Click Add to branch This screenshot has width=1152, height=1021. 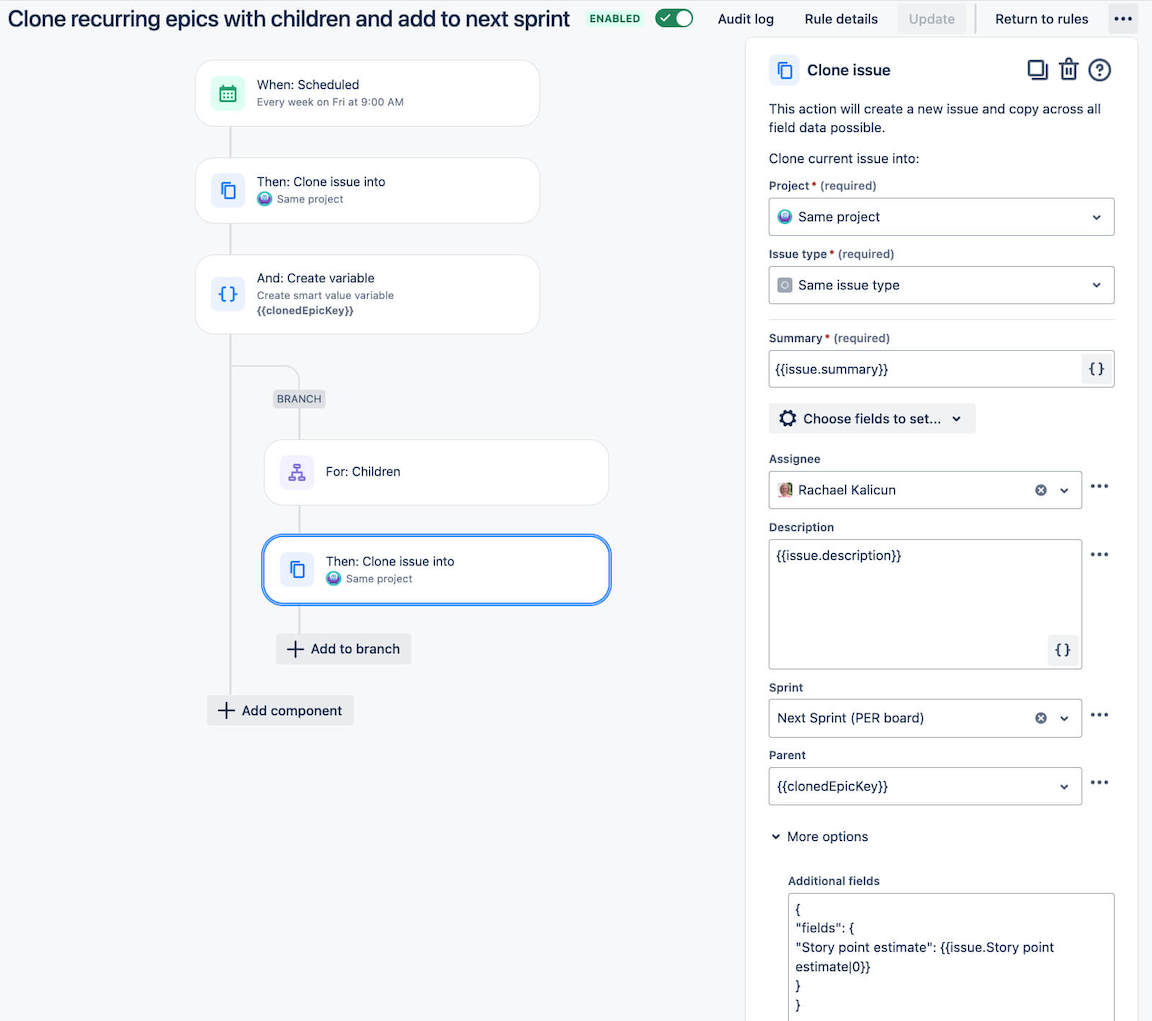pyautogui.click(x=343, y=649)
